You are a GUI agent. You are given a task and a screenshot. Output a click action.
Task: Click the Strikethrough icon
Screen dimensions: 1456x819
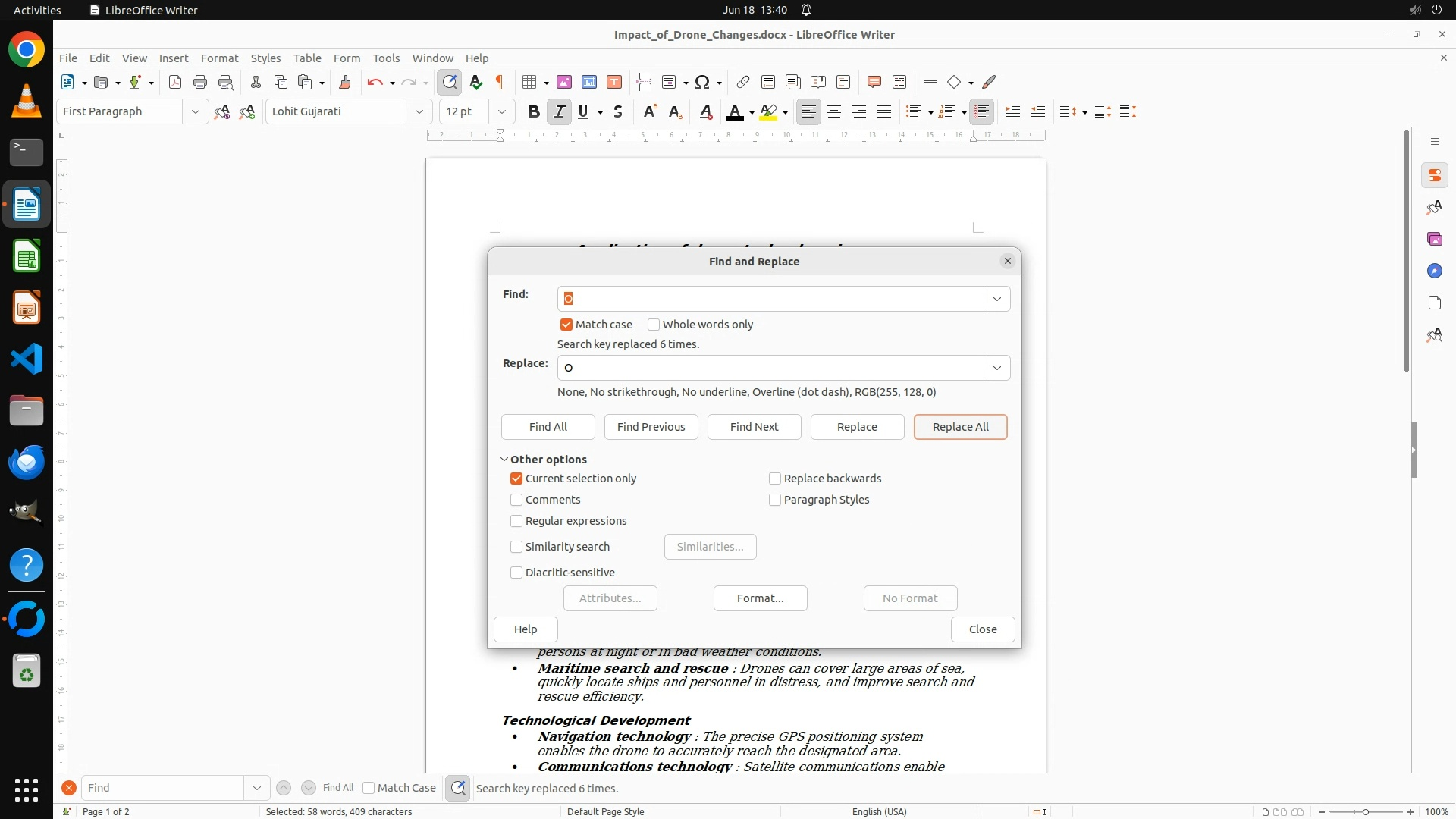tap(618, 111)
